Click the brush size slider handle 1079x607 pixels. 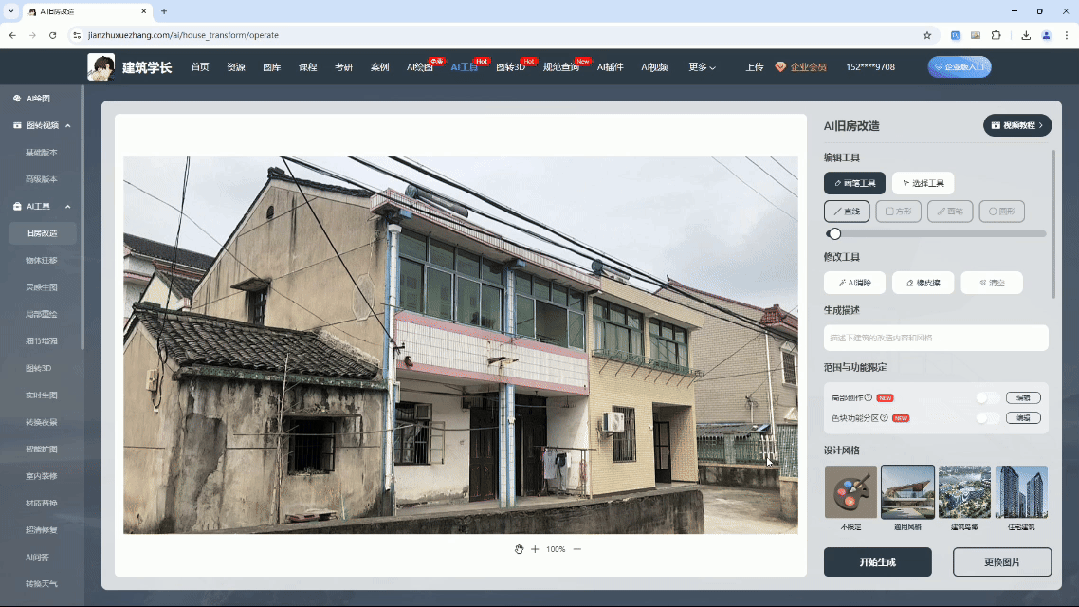click(x=834, y=234)
